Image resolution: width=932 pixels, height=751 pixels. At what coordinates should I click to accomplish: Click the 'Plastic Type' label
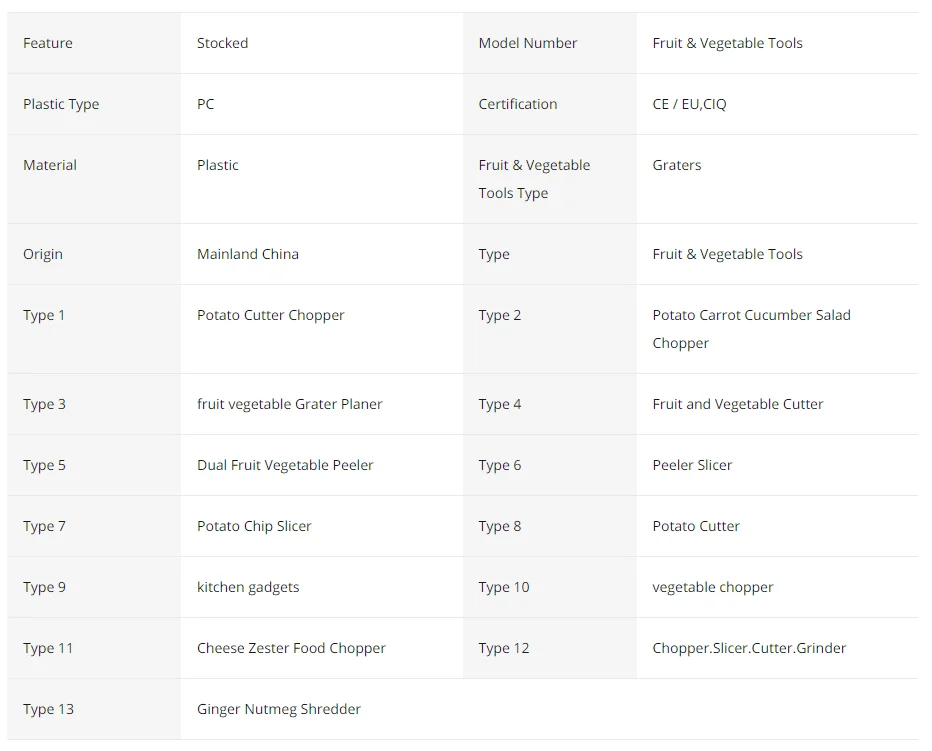(x=61, y=104)
